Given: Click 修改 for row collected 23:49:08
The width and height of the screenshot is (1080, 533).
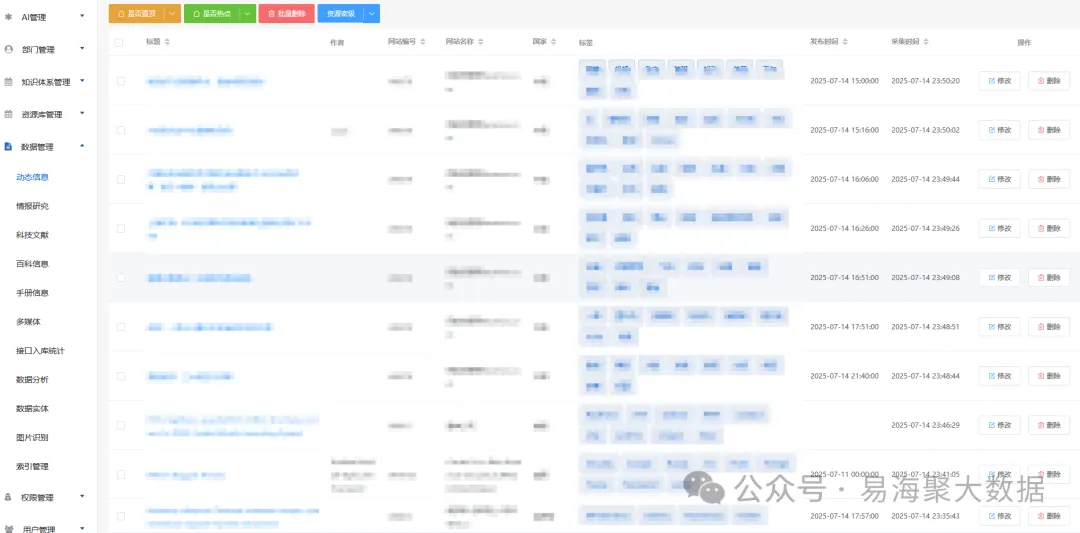Looking at the screenshot, I should pos(999,278).
